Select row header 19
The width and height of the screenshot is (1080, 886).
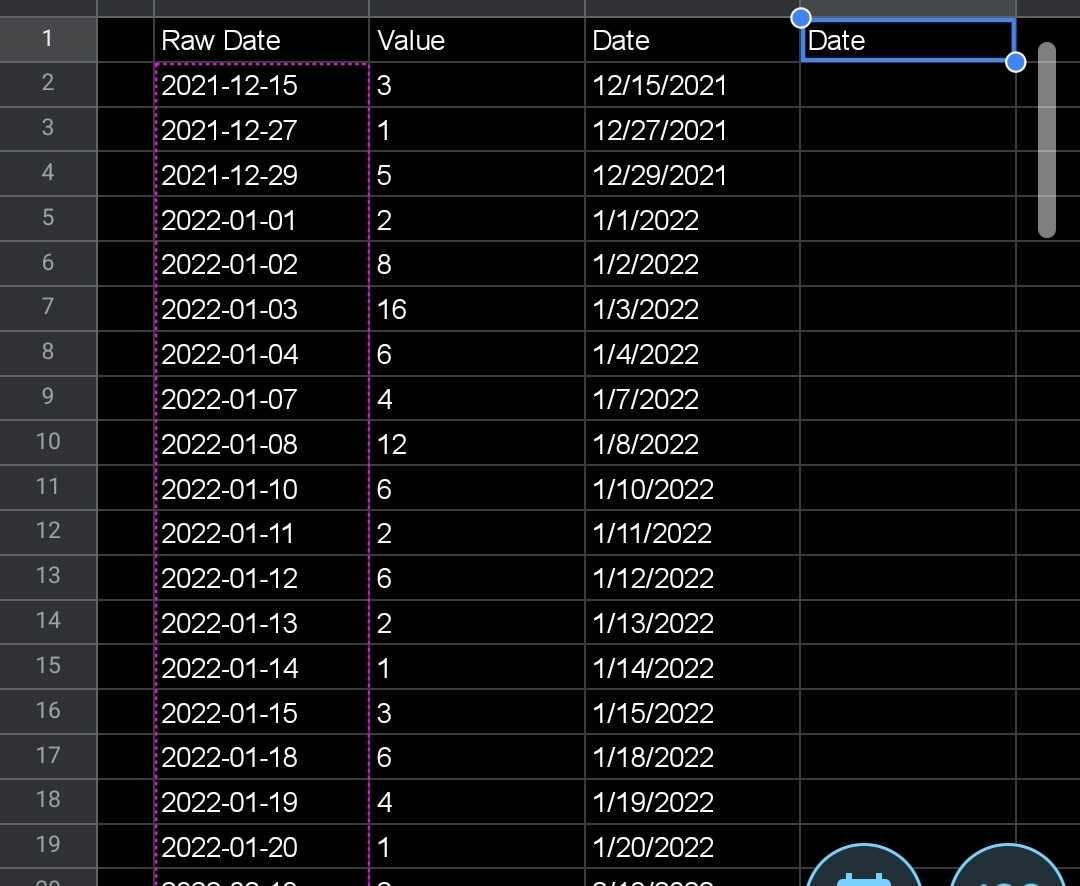click(x=48, y=846)
